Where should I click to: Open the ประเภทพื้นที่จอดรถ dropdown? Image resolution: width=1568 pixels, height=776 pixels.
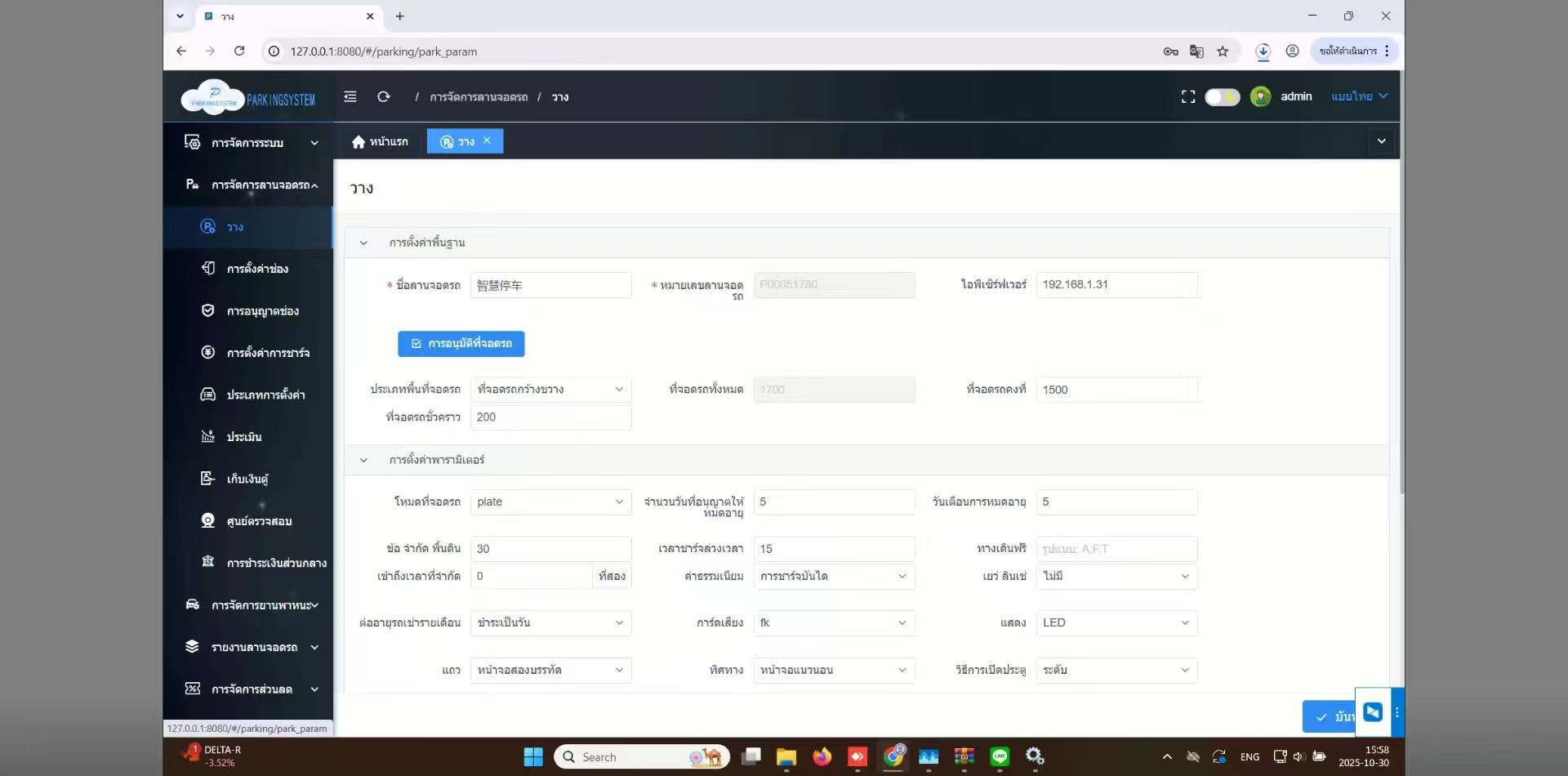click(x=550, y=390)
